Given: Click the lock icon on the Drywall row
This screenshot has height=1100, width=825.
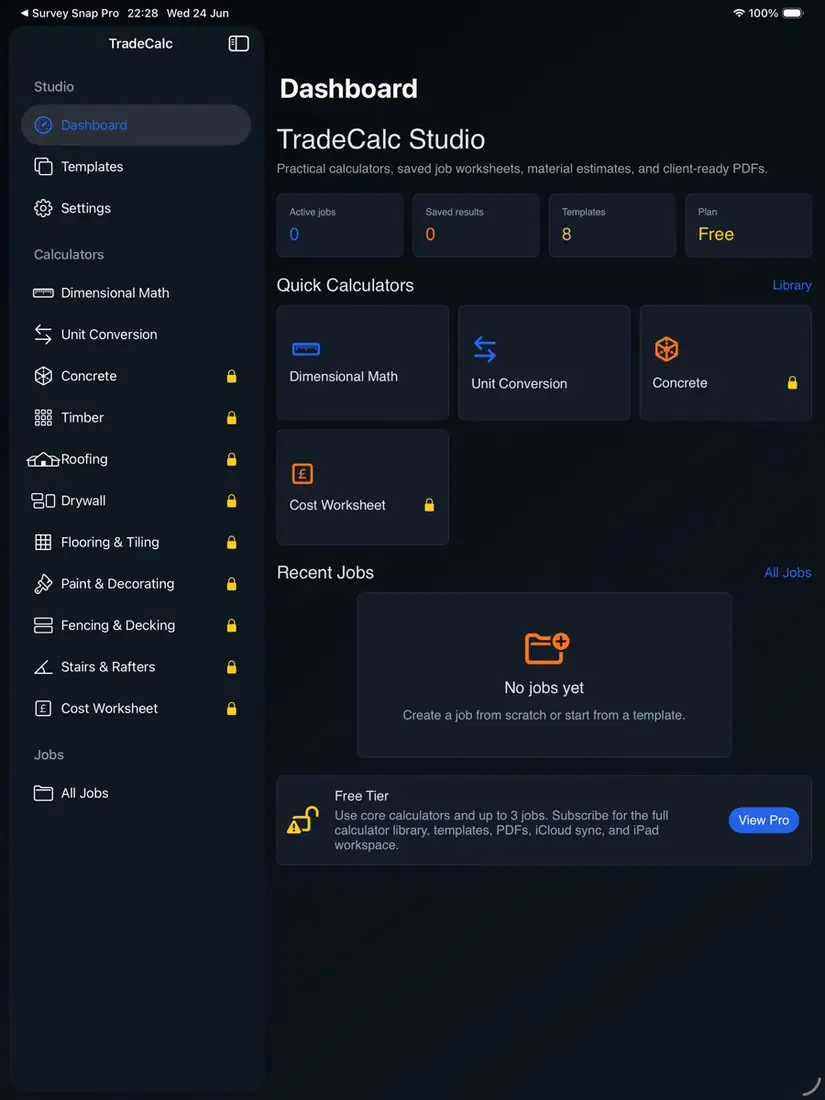Looking at the screenshot, I should click(x=232, y=501).
